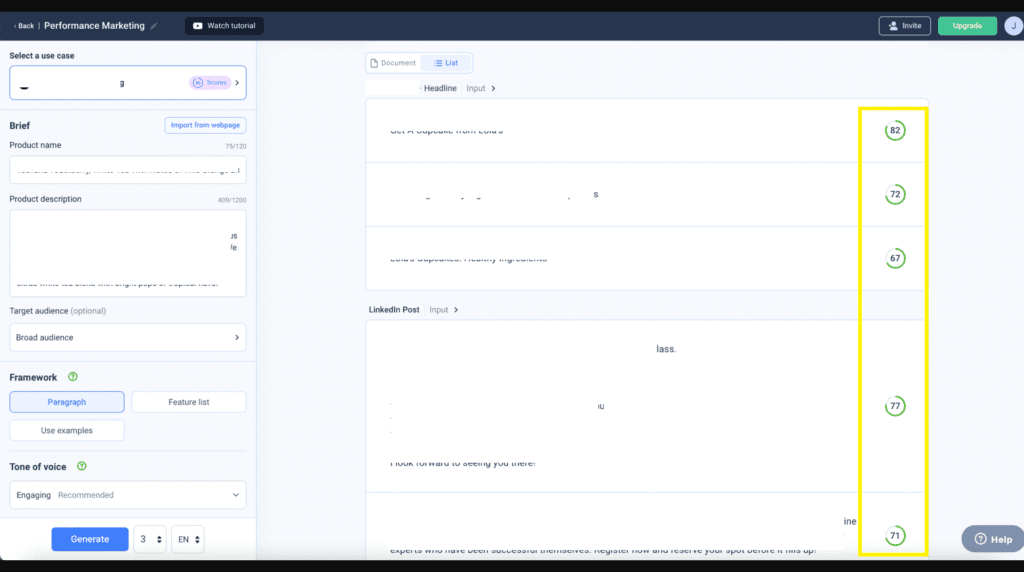
Task: Open the Engaging tone of voice dropdown
Action: [x=128, y=495]
